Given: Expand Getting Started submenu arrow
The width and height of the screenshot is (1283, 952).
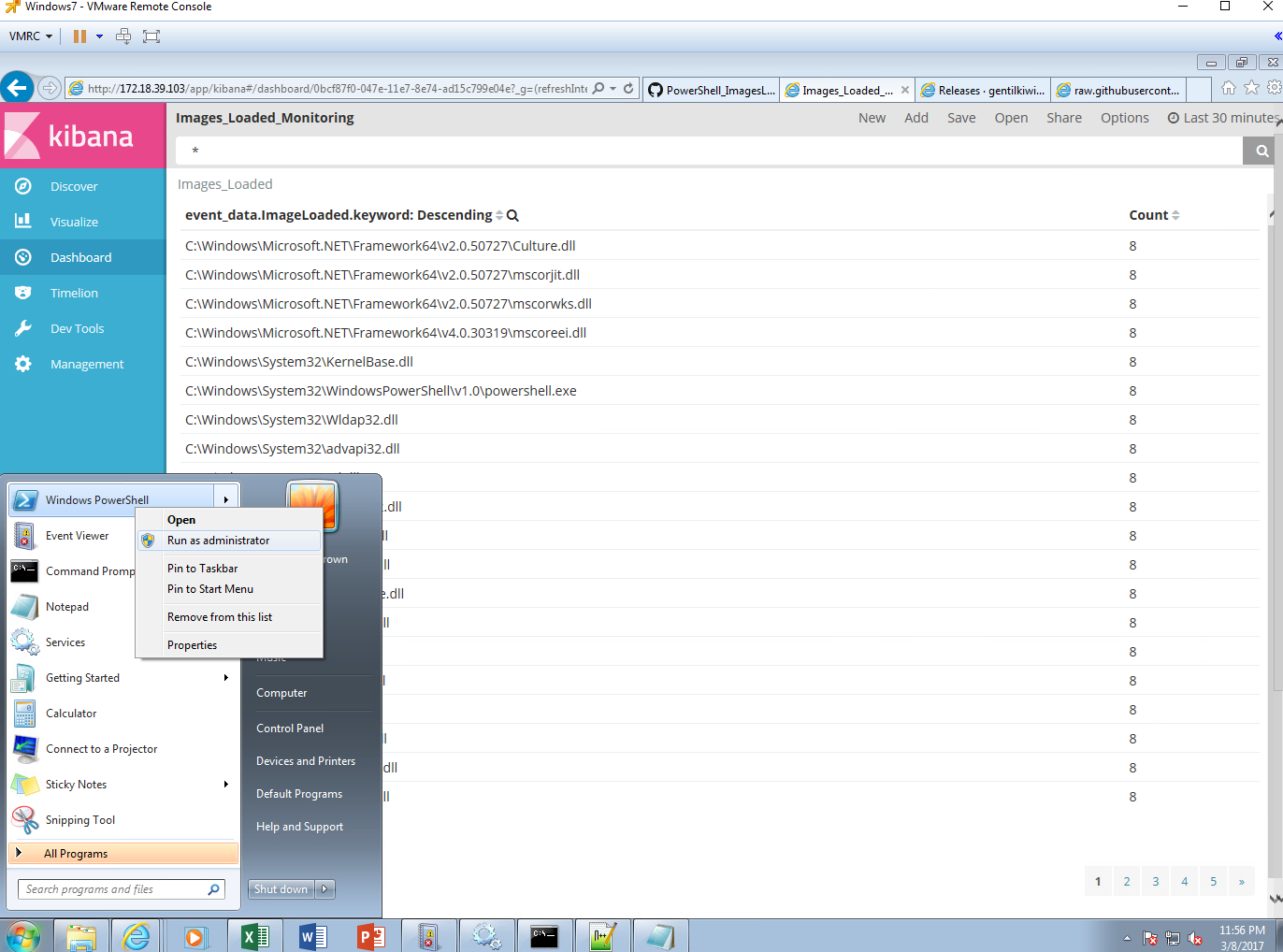Looking at the screenshot, I should (226, 678).
